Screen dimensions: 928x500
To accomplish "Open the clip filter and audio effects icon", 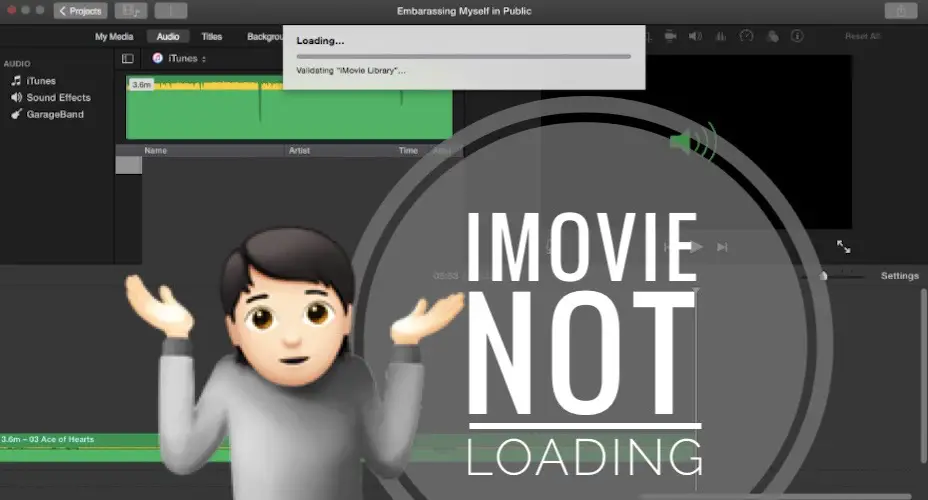I will [772, 36].
